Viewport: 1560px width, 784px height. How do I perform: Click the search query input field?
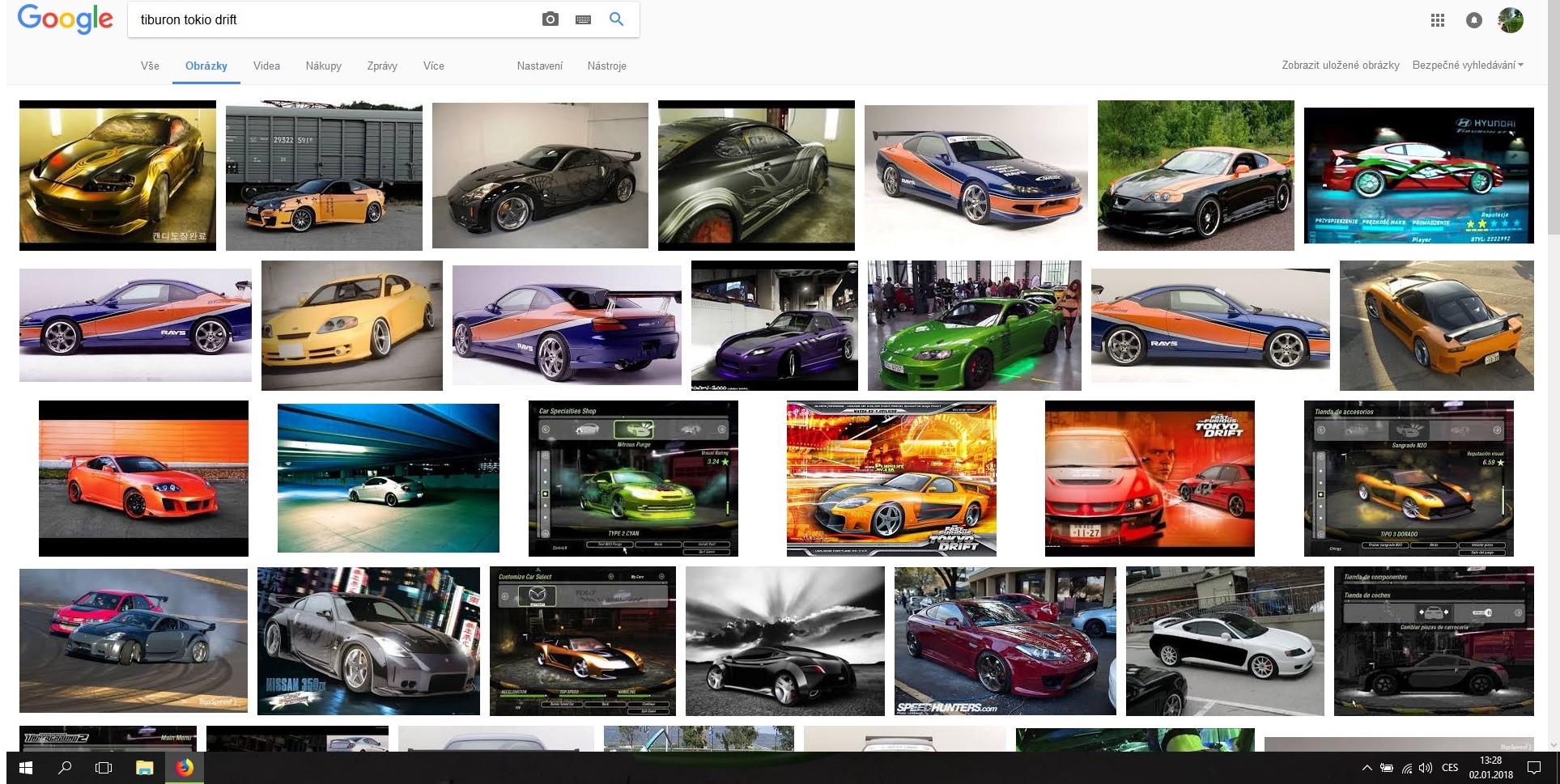tap(332, 19)
